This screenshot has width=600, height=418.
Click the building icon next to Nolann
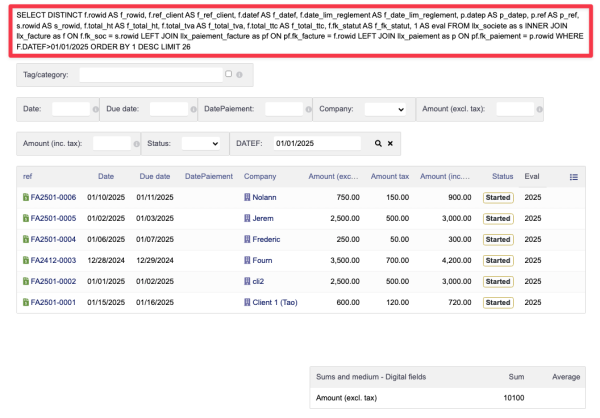point(247,198)
